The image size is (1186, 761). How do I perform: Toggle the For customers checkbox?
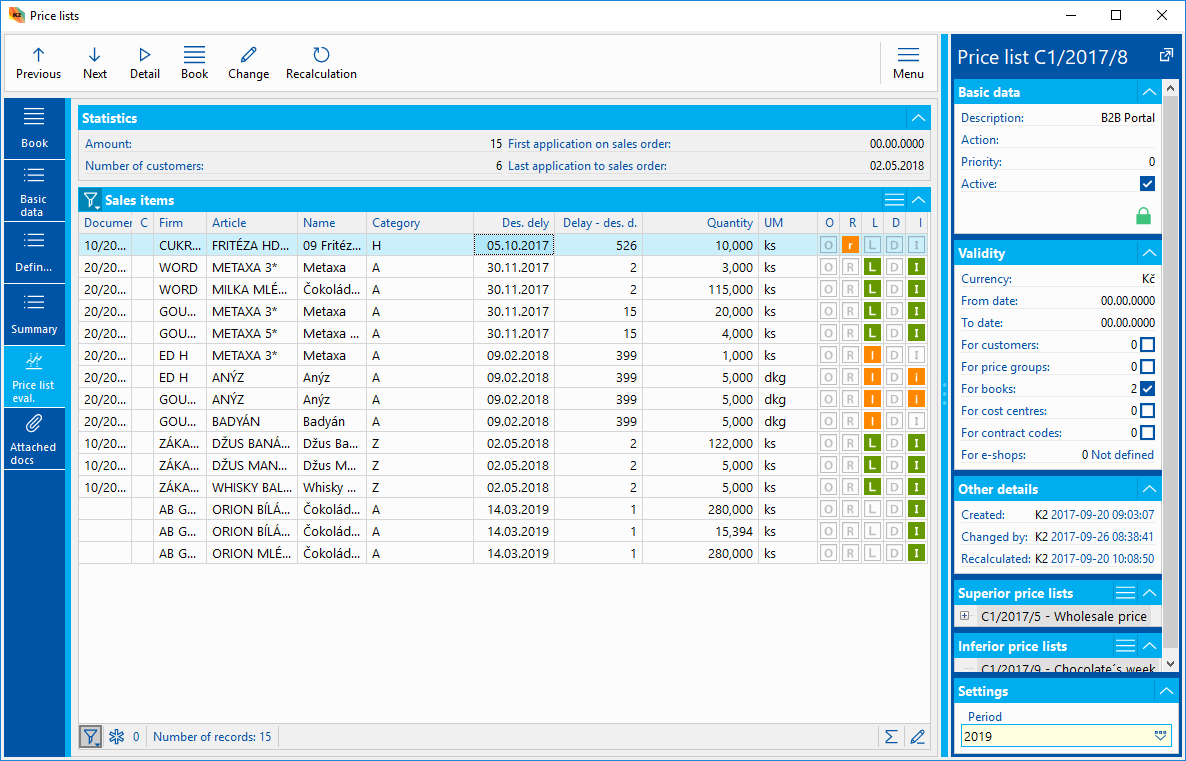1147,345
